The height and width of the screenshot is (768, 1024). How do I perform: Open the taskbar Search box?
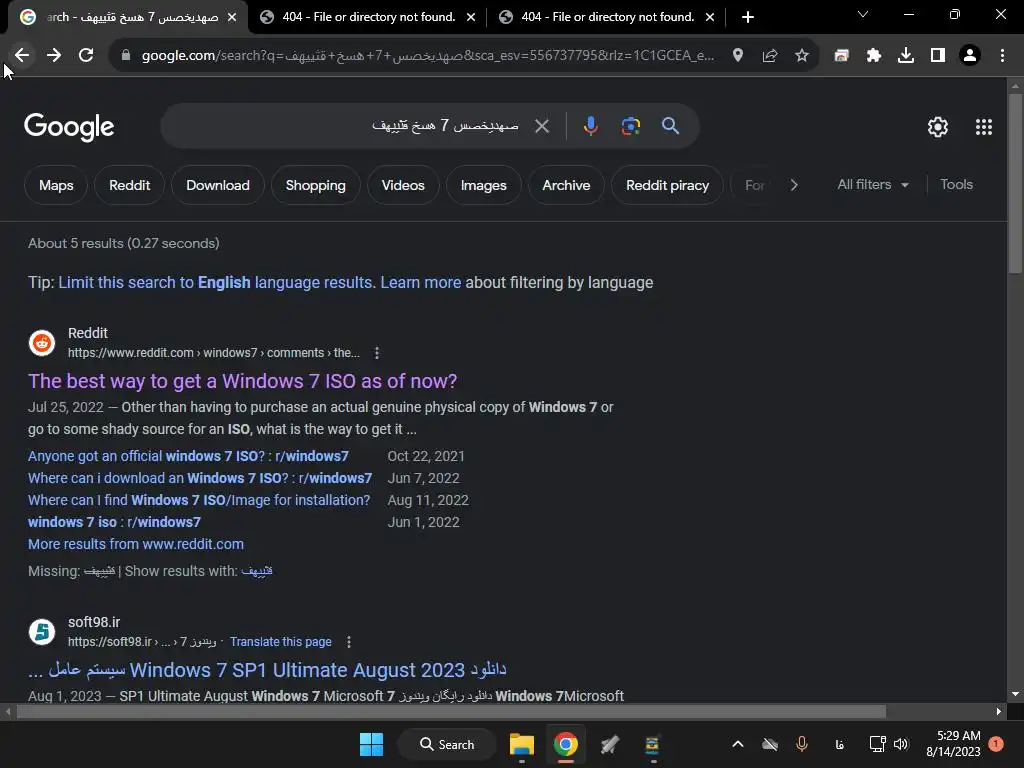447,744
